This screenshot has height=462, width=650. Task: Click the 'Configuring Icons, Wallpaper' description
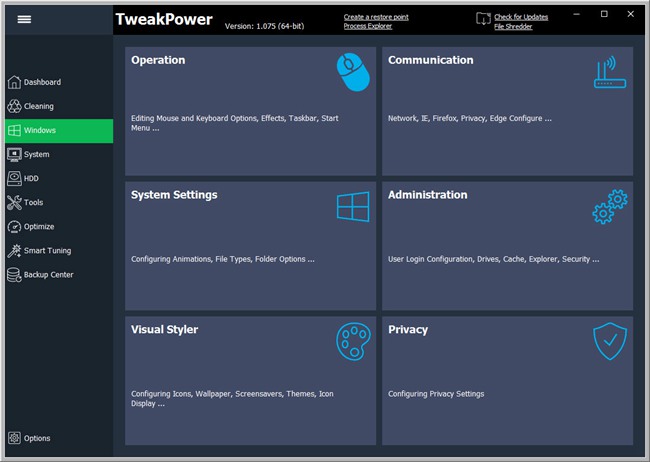pos(232,399)
